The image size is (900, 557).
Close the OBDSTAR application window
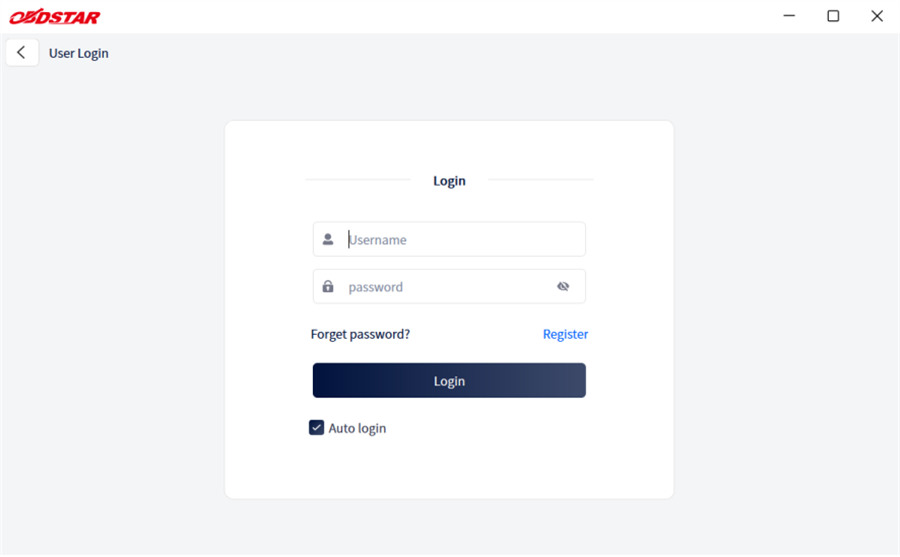876,16
